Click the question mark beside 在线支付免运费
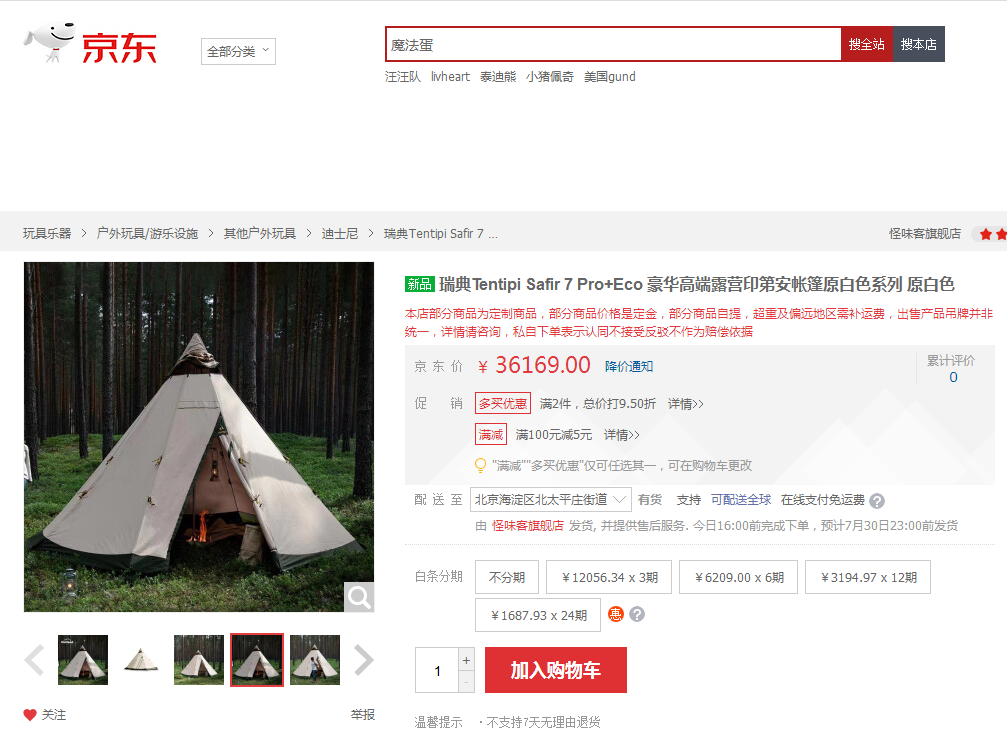 pos(877,501)
